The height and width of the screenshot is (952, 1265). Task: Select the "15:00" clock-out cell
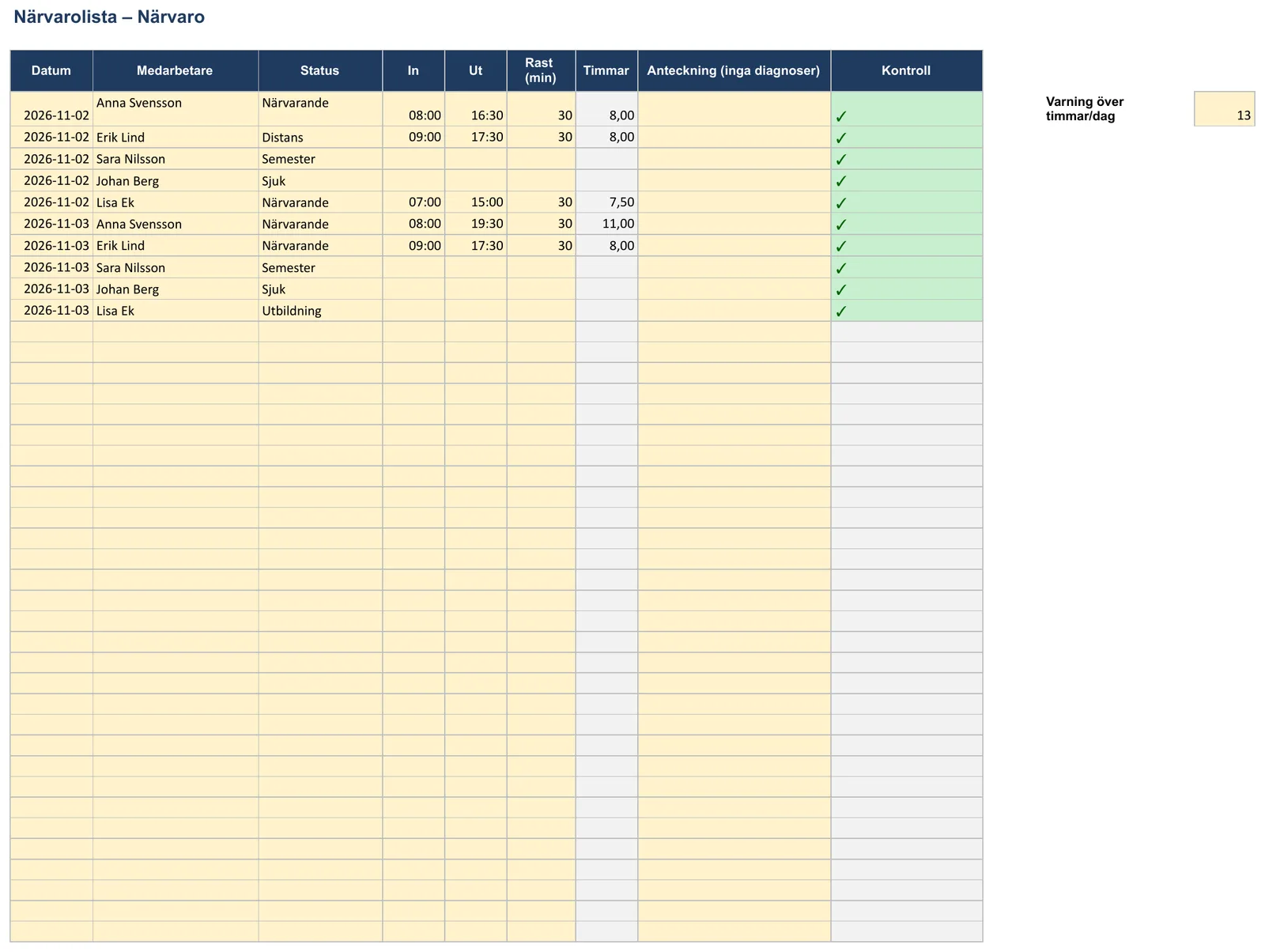pyautogui.click(x=475, y=202)
